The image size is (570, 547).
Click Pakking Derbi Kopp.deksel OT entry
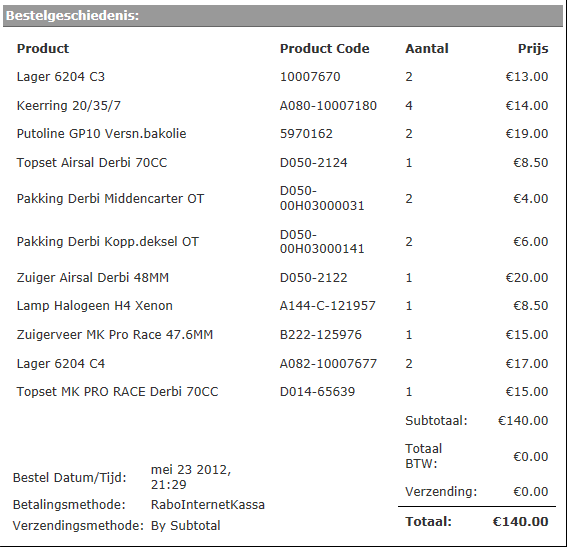click(108, 242)
